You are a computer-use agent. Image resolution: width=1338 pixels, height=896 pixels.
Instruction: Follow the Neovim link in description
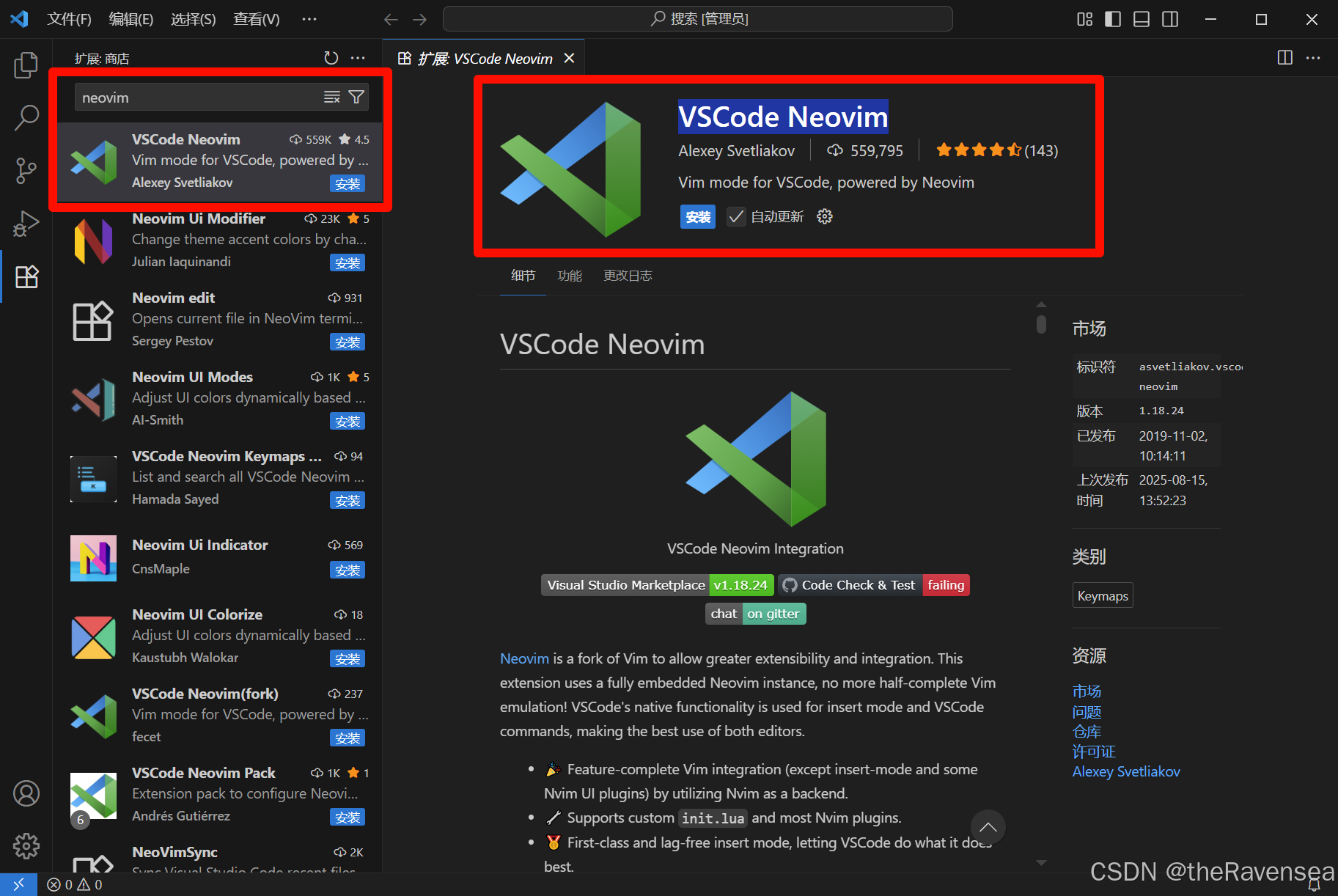tap(524, 658)
